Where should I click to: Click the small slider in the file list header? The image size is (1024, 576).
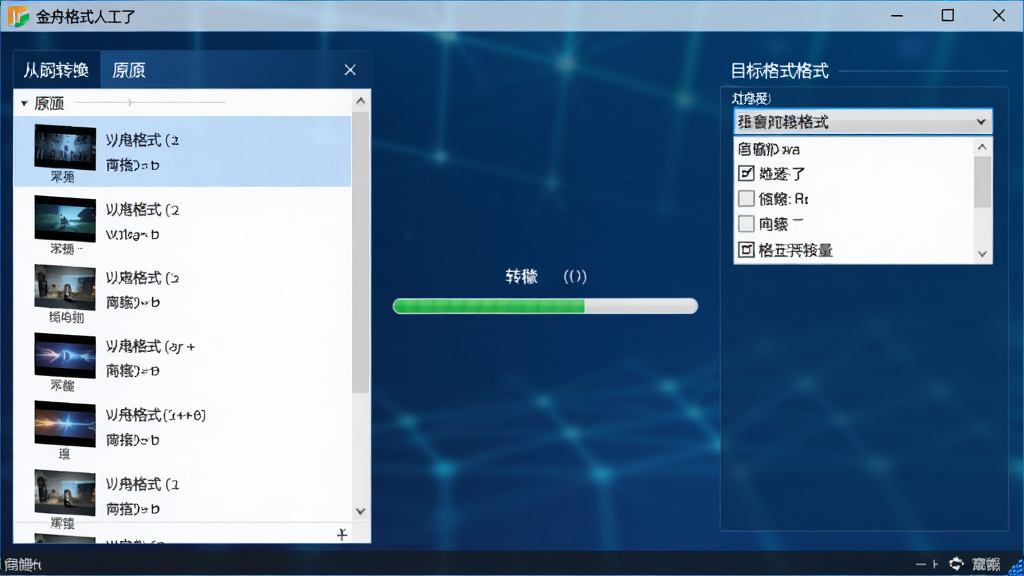130,103
